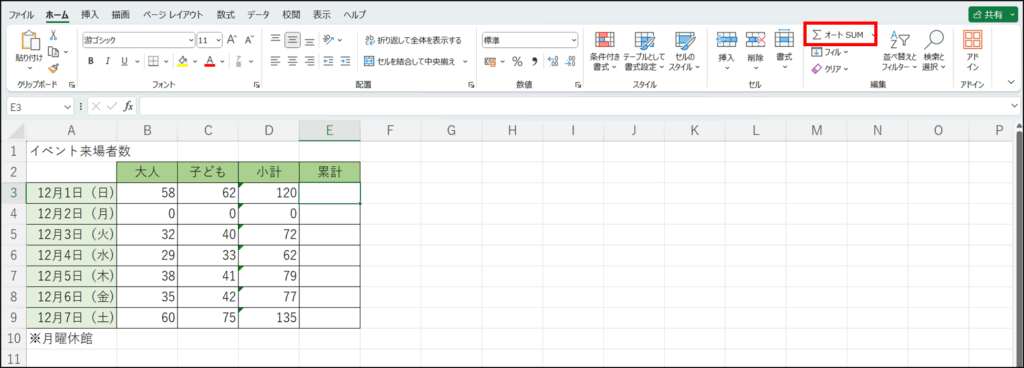Switch to the Data (データ) tab
This screenshot has height=368, width=1024.
coord(258,14)
